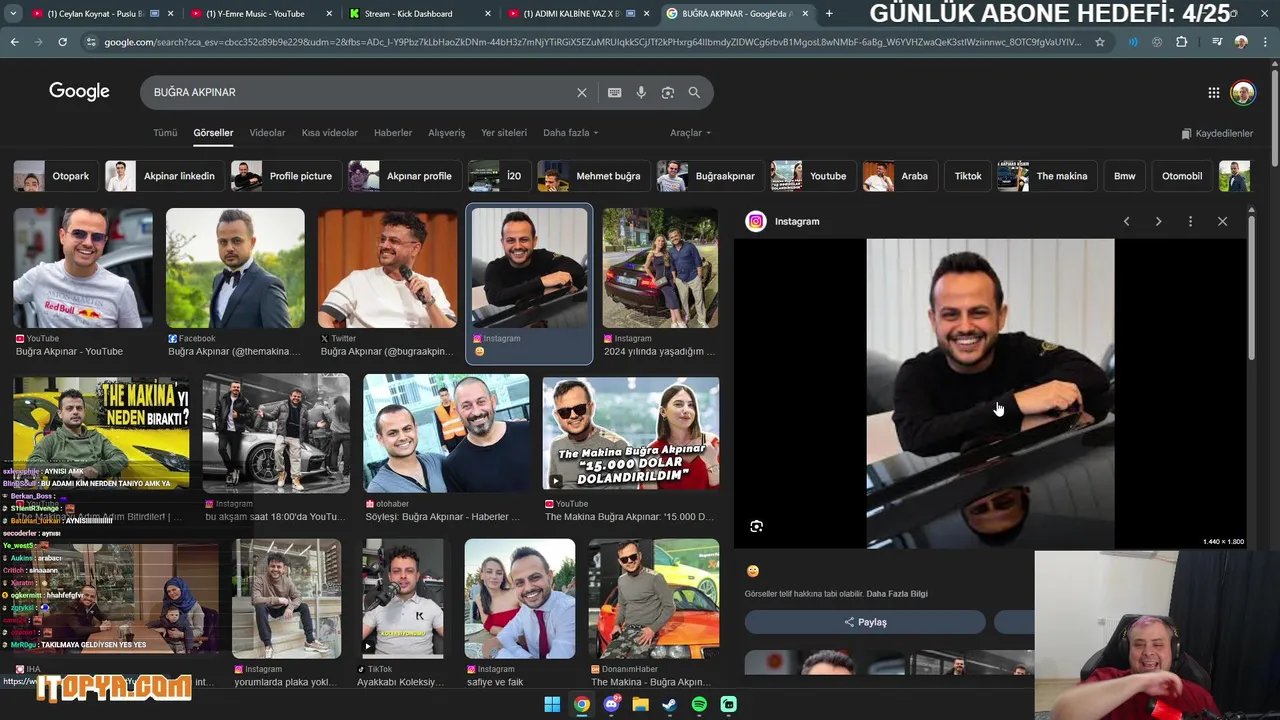Open the Google apps grid
The image size is (1280, 720).
pyautogui.click(x=1213, y=93)
